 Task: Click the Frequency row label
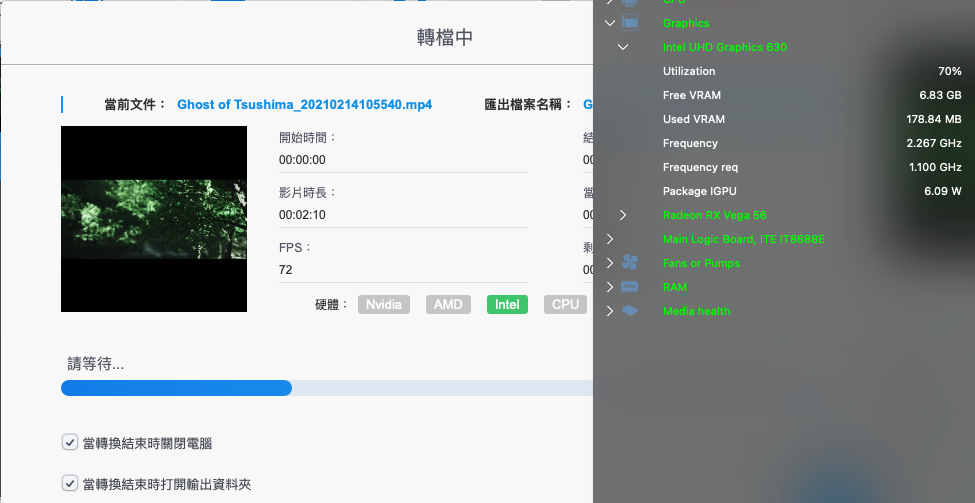[690, 143]
